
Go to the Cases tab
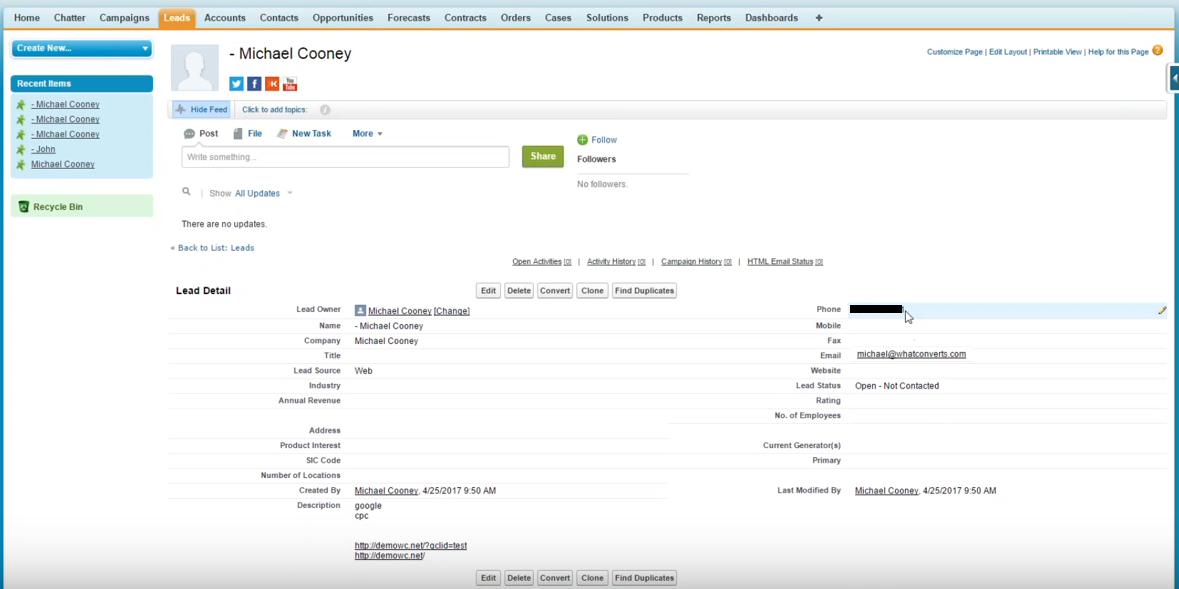click(559, 18)
